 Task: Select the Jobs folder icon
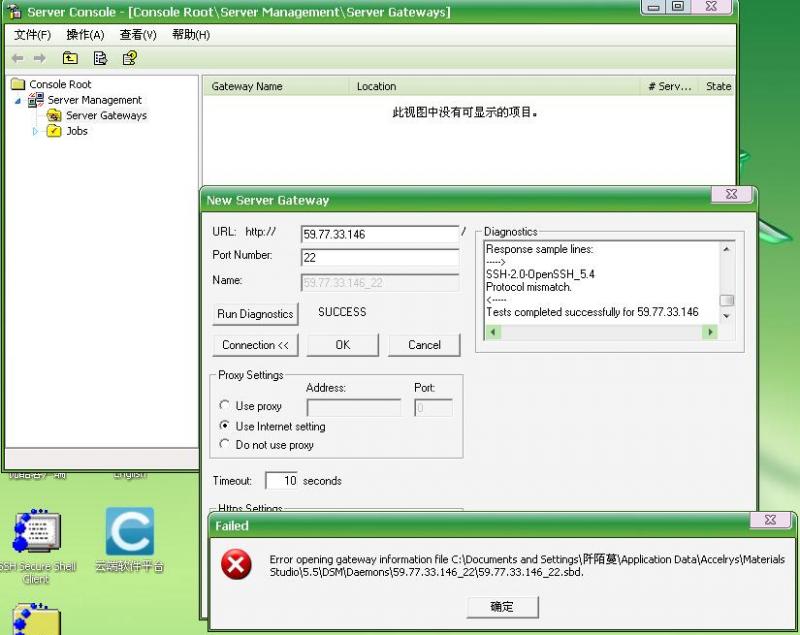coord(54,131)
